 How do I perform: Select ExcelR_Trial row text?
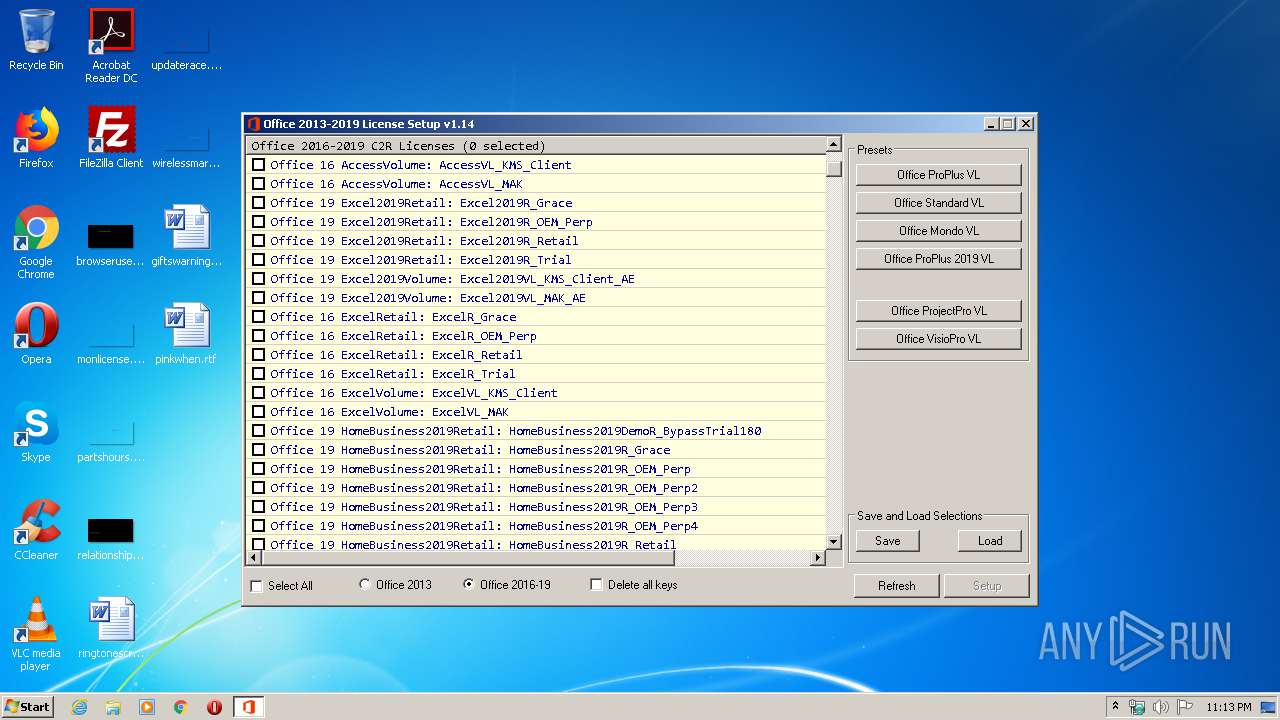tap(393, 374)
